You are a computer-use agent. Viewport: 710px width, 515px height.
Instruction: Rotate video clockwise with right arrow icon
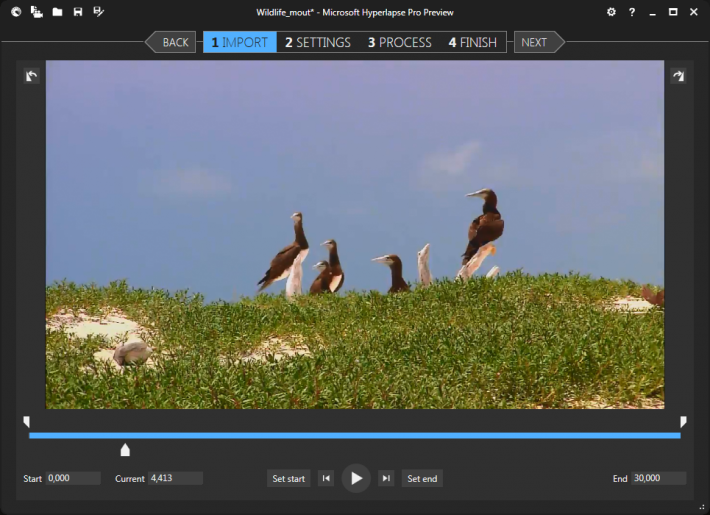pyautogui.click(x=678, y=76)
